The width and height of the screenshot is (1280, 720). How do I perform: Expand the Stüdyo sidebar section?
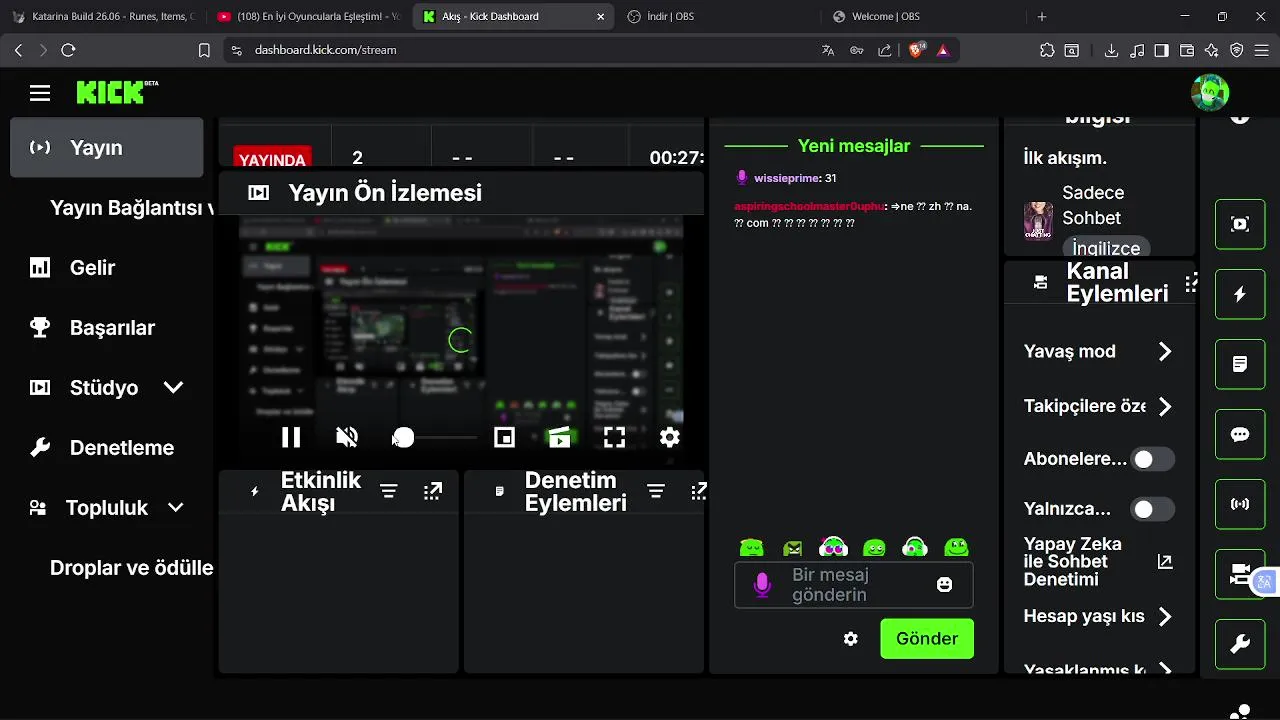coord(173,387)
